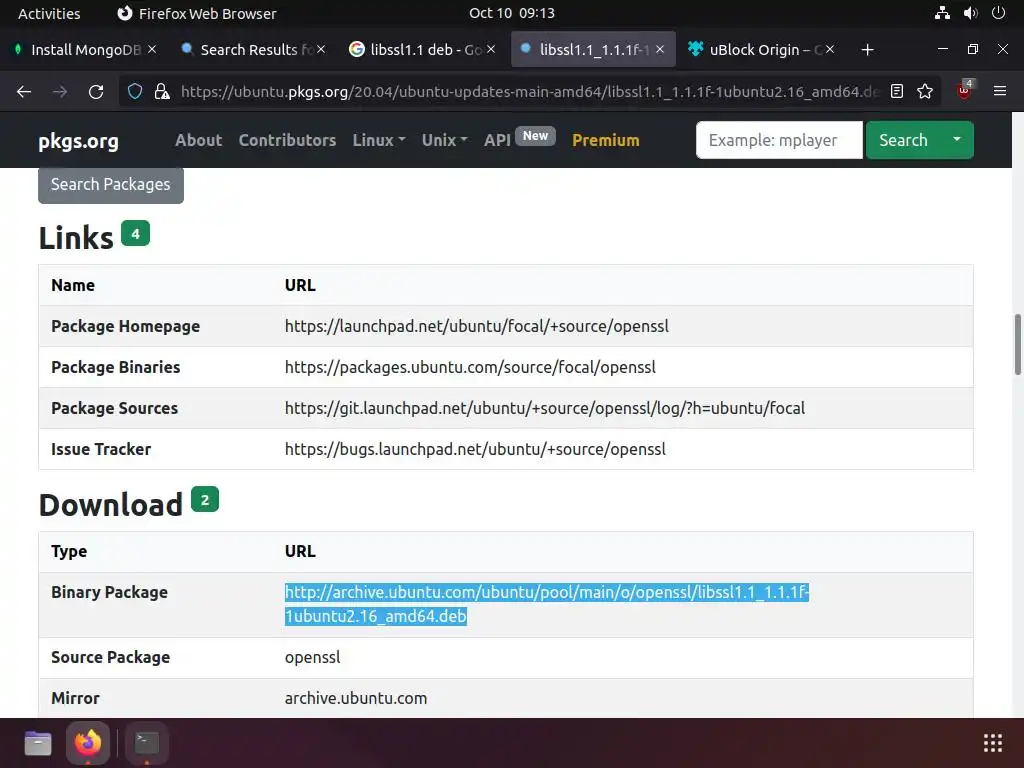
Task: Open network status indicator
Action: click(x=942, y=13)
